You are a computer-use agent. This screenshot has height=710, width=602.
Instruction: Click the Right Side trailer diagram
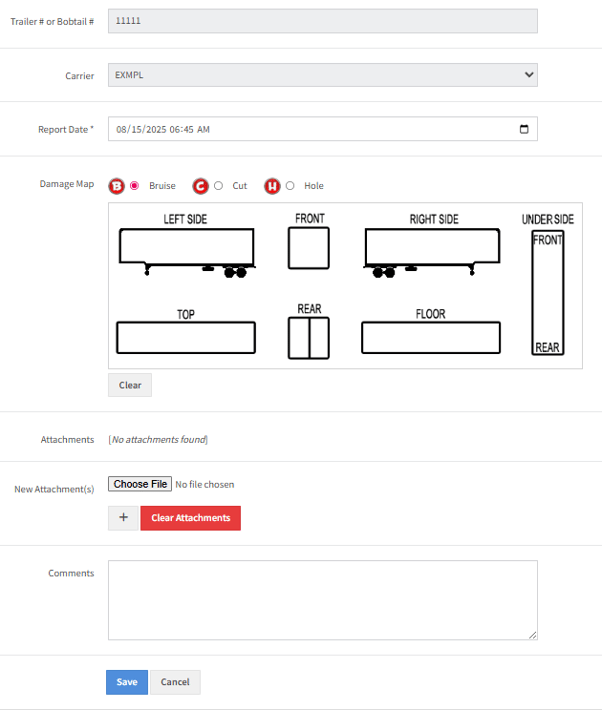(x=431, y=247)
